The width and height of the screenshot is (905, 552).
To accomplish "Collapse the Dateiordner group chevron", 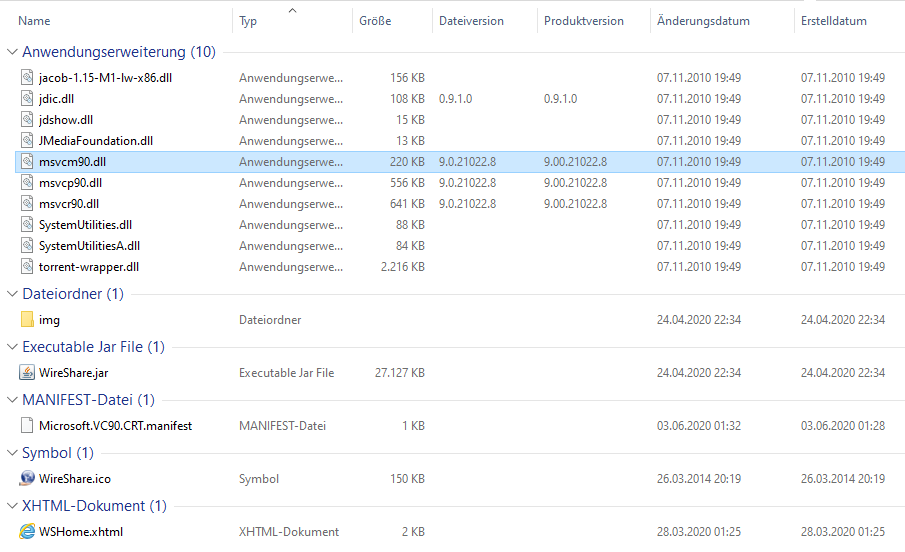I will [x=12, y=294].
